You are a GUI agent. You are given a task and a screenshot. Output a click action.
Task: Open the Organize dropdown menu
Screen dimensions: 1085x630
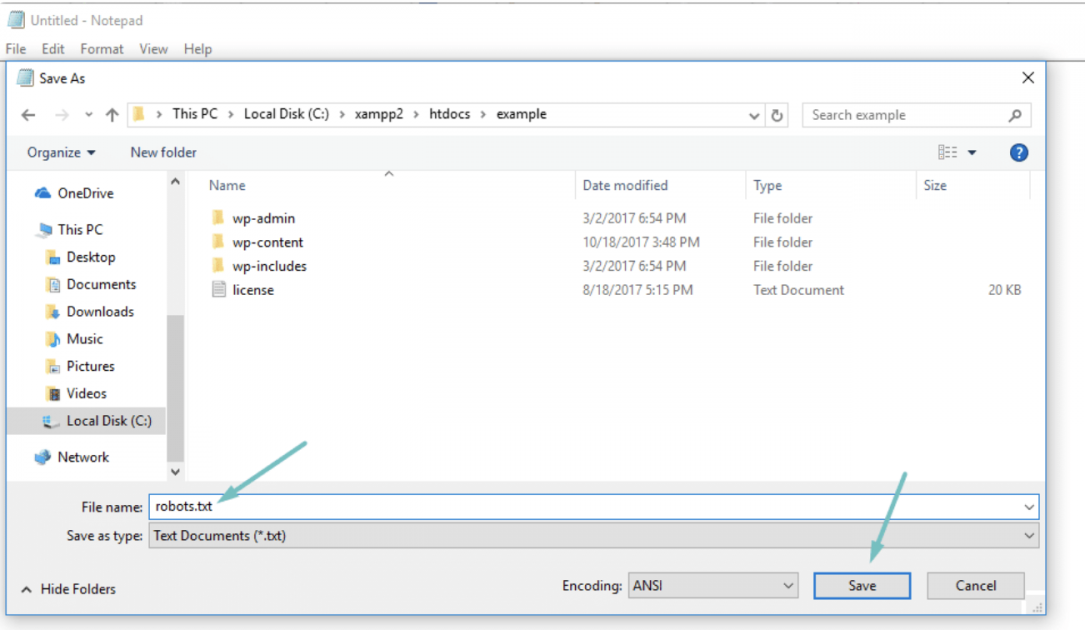pos(60,152)
